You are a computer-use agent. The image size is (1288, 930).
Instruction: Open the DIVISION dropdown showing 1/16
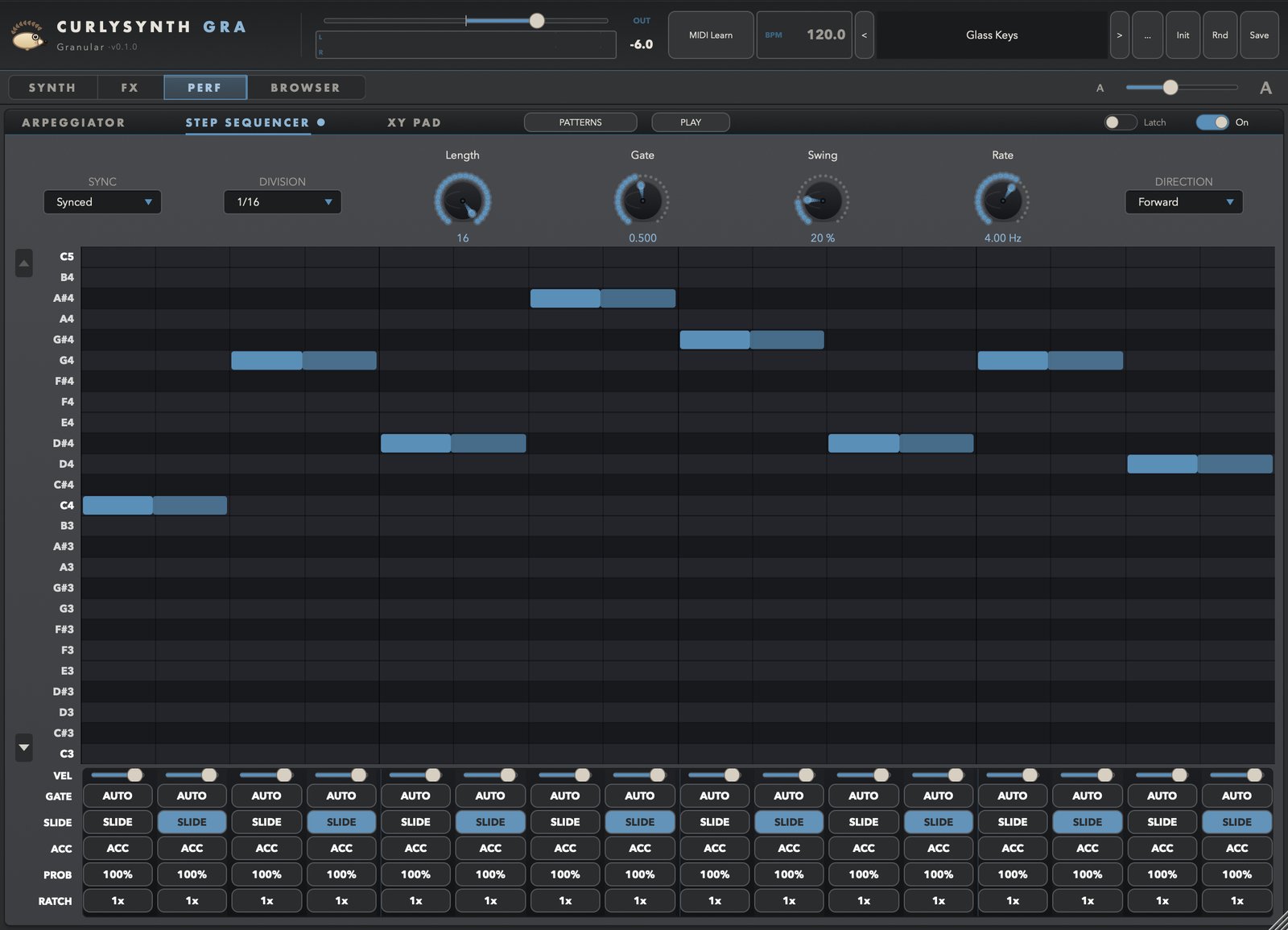point(283,202)
